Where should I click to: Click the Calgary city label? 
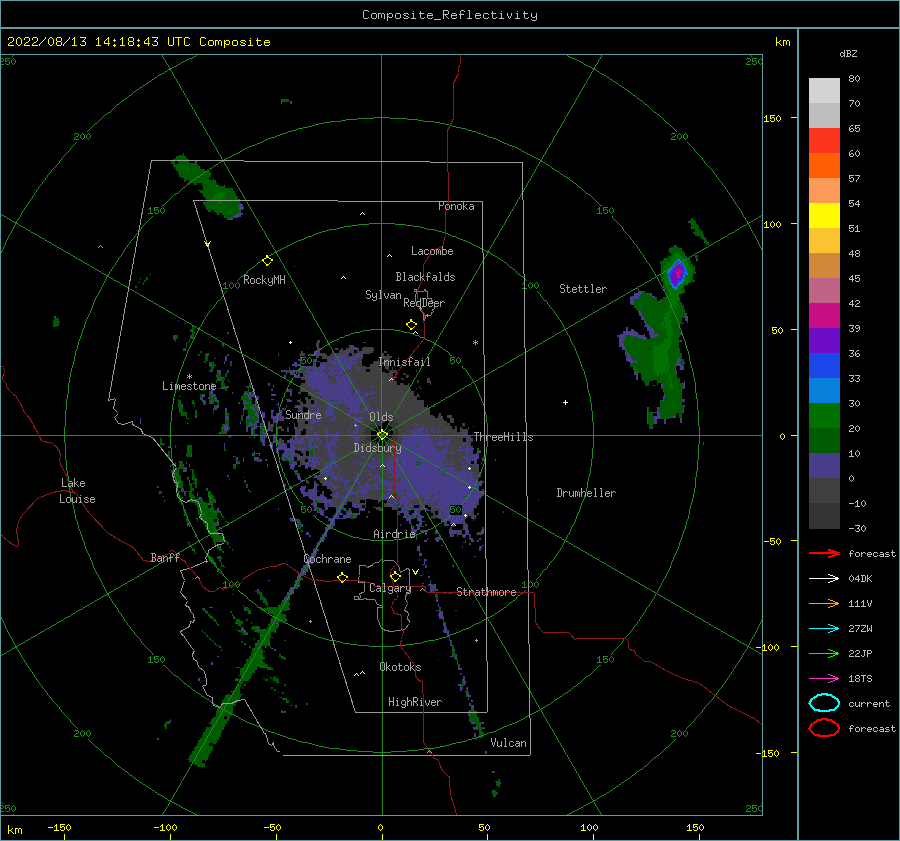390,588
